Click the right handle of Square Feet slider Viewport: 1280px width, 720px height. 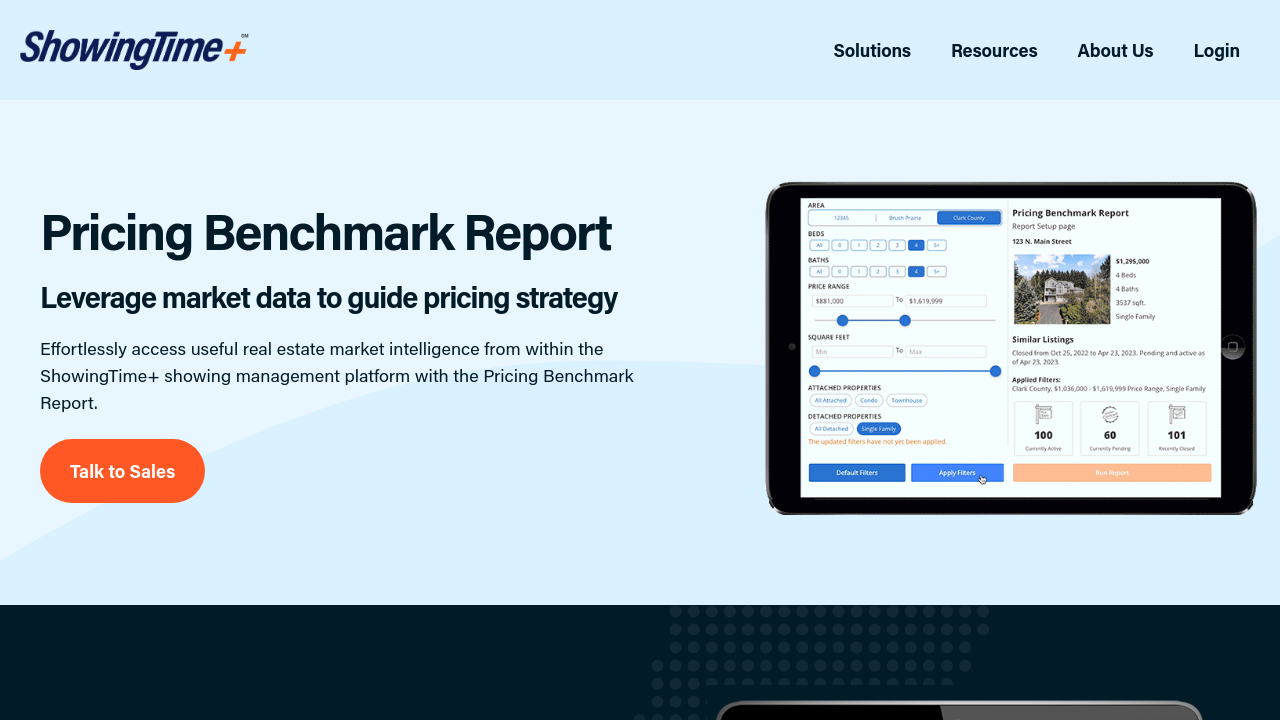[x=995, y=371]
